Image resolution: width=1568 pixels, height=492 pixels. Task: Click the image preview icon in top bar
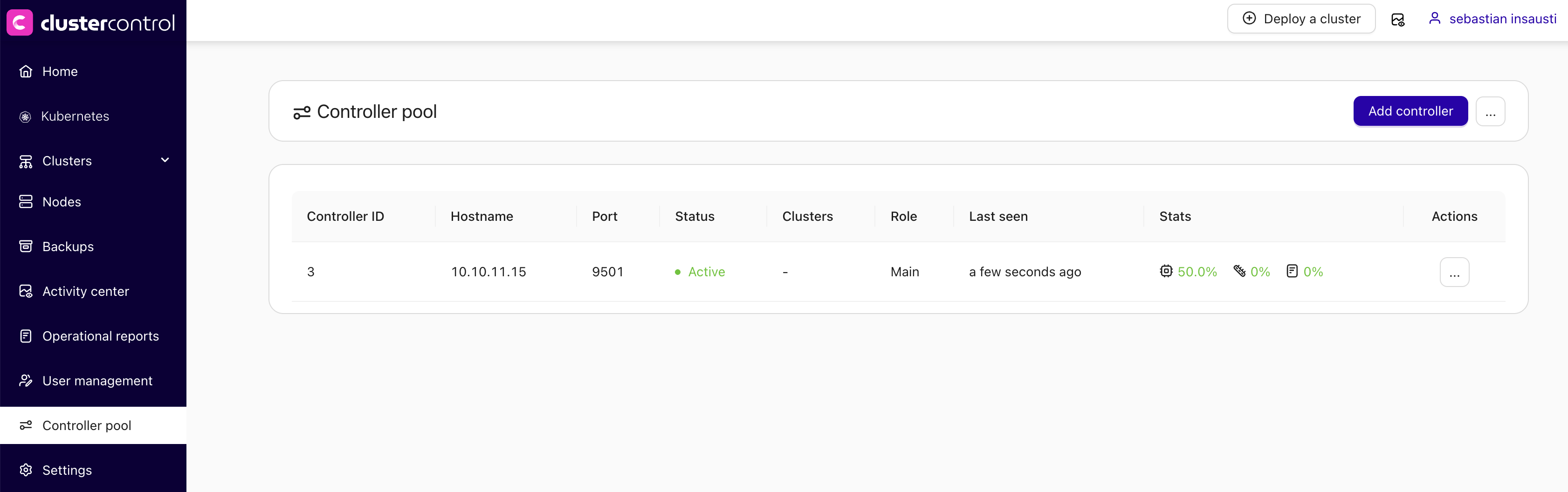[x=1397, y=19]
